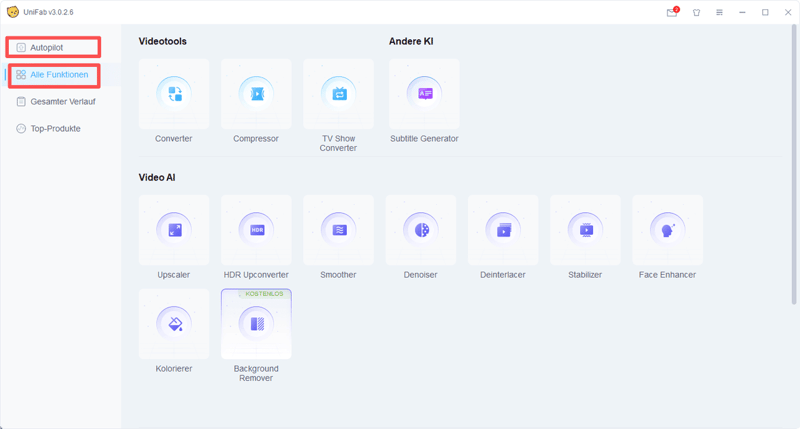Open the Compressor tool
This screenshot has width=800, height=429.
click(x=256, y=94)
